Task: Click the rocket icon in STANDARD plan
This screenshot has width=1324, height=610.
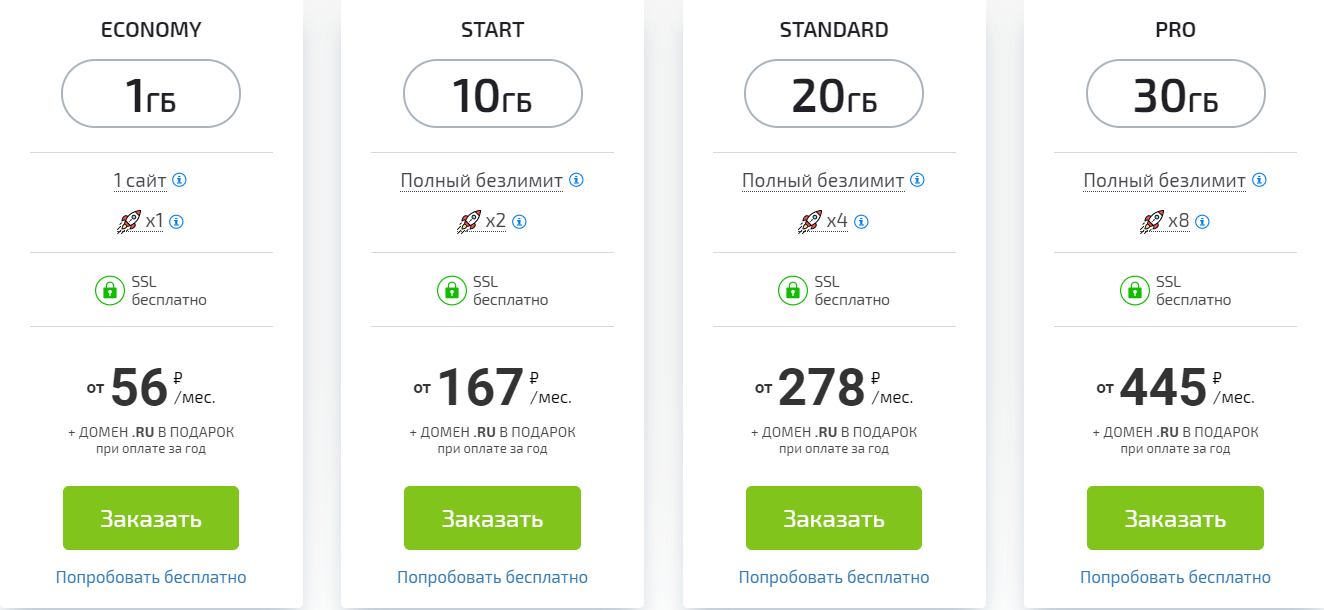Action: (x=810, y=221)
